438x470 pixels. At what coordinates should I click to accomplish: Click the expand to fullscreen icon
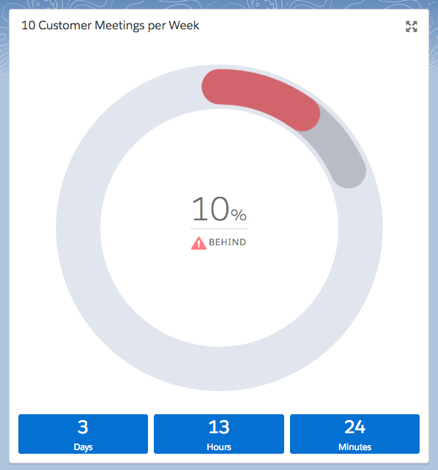(x=411, y=26)
